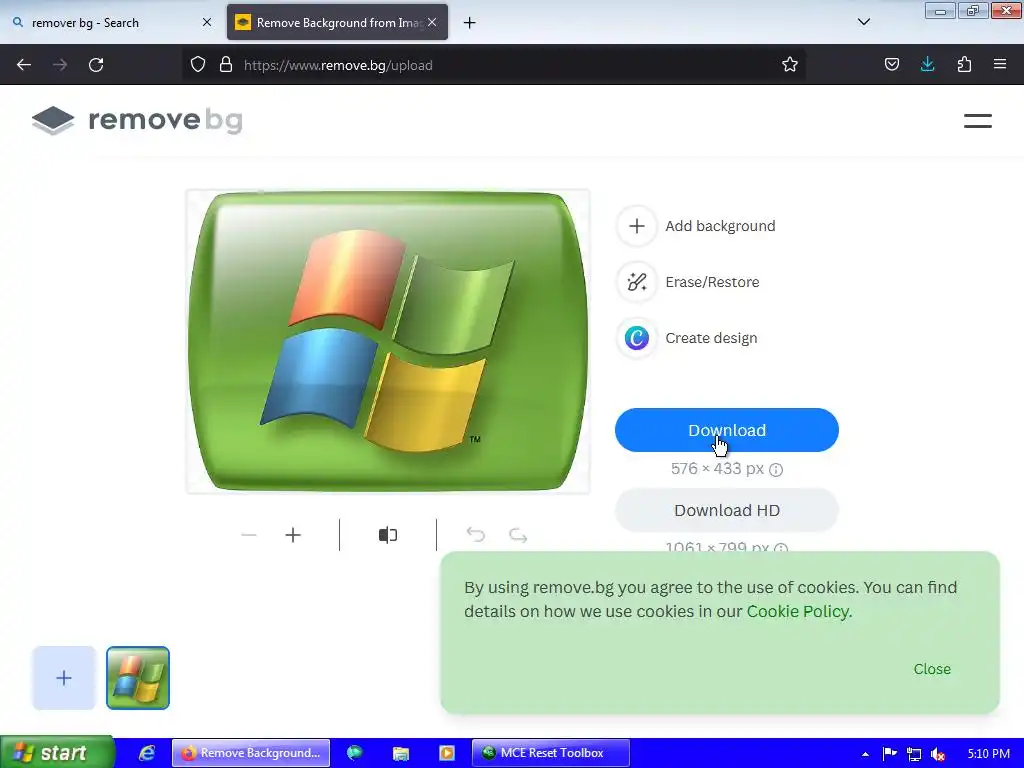The width and height of the screenshot is (1024, 768).
Task: Launch Internet Explorer from taskbar
Action: pyautogui.click(x=147, y=753)
